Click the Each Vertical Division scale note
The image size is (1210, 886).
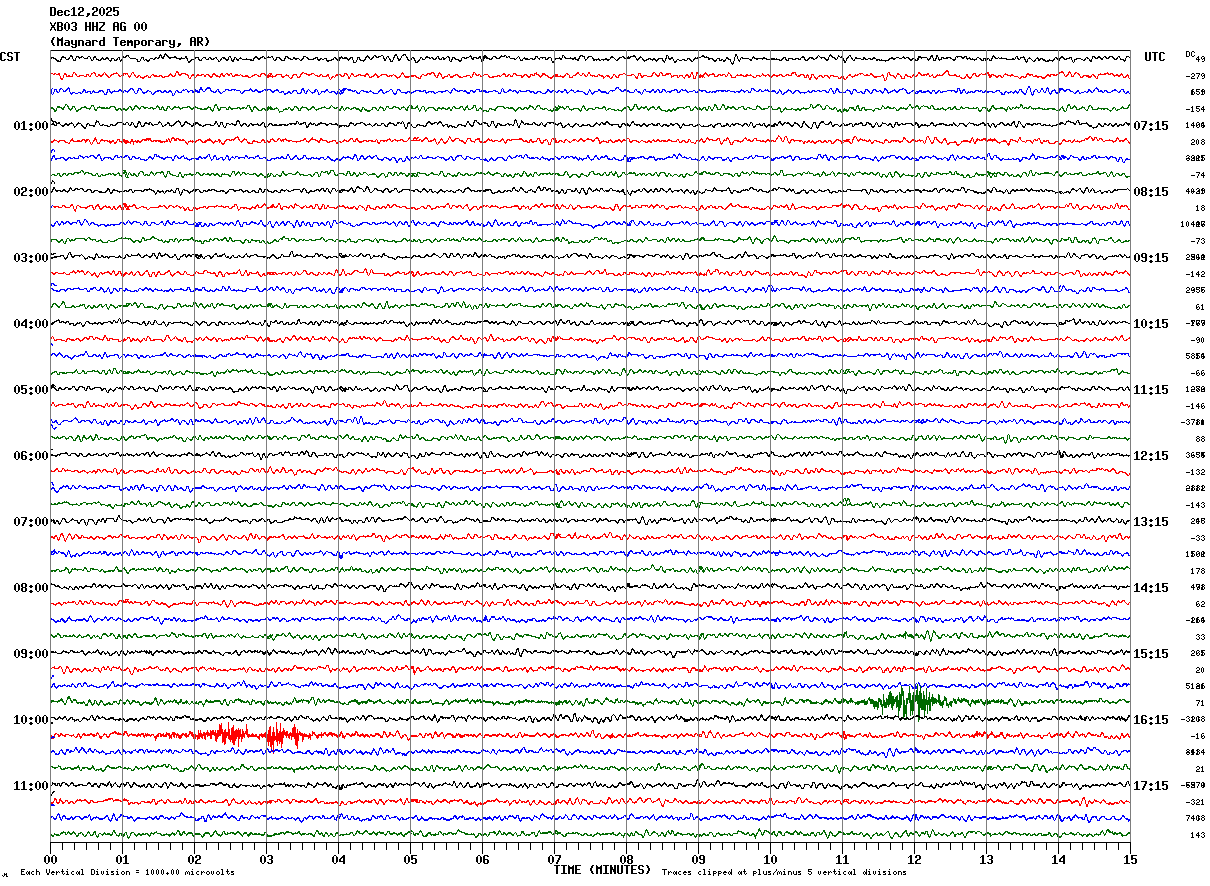(127, 873)
